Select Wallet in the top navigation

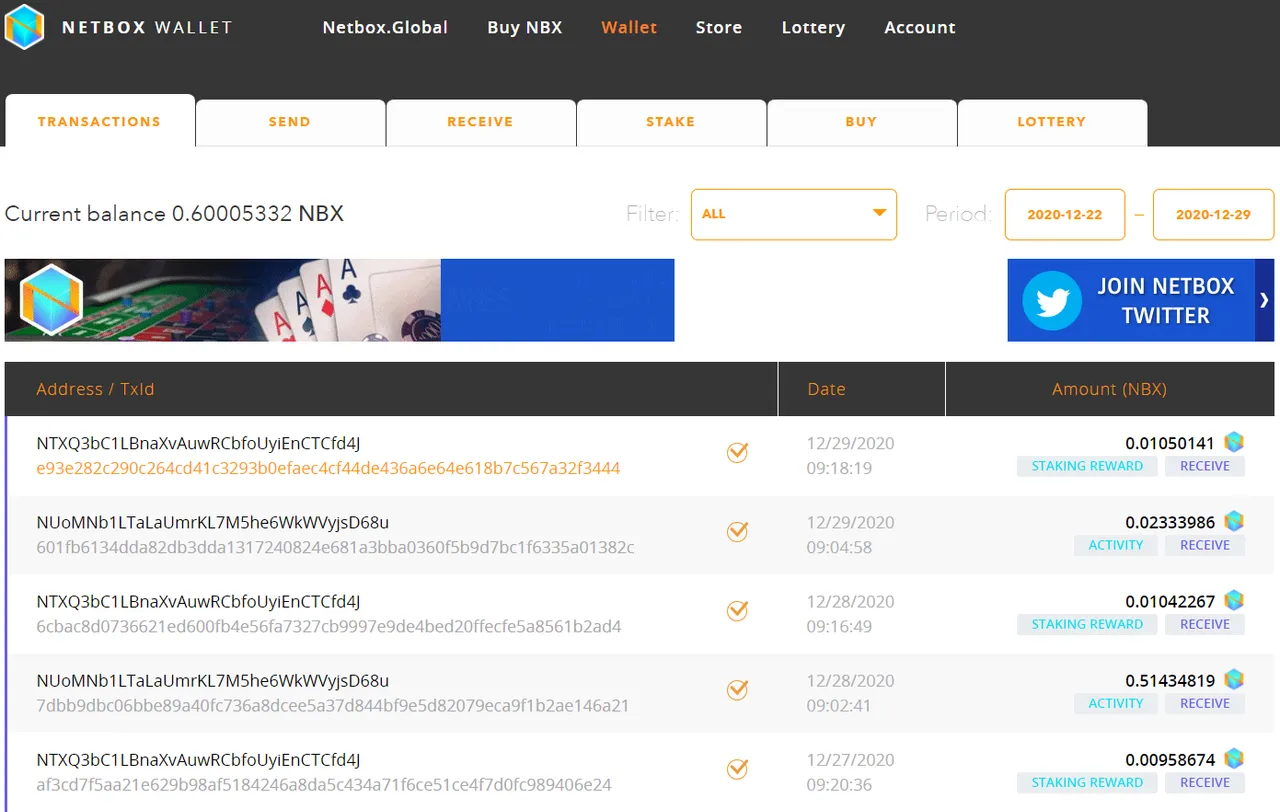pos(629,28)
